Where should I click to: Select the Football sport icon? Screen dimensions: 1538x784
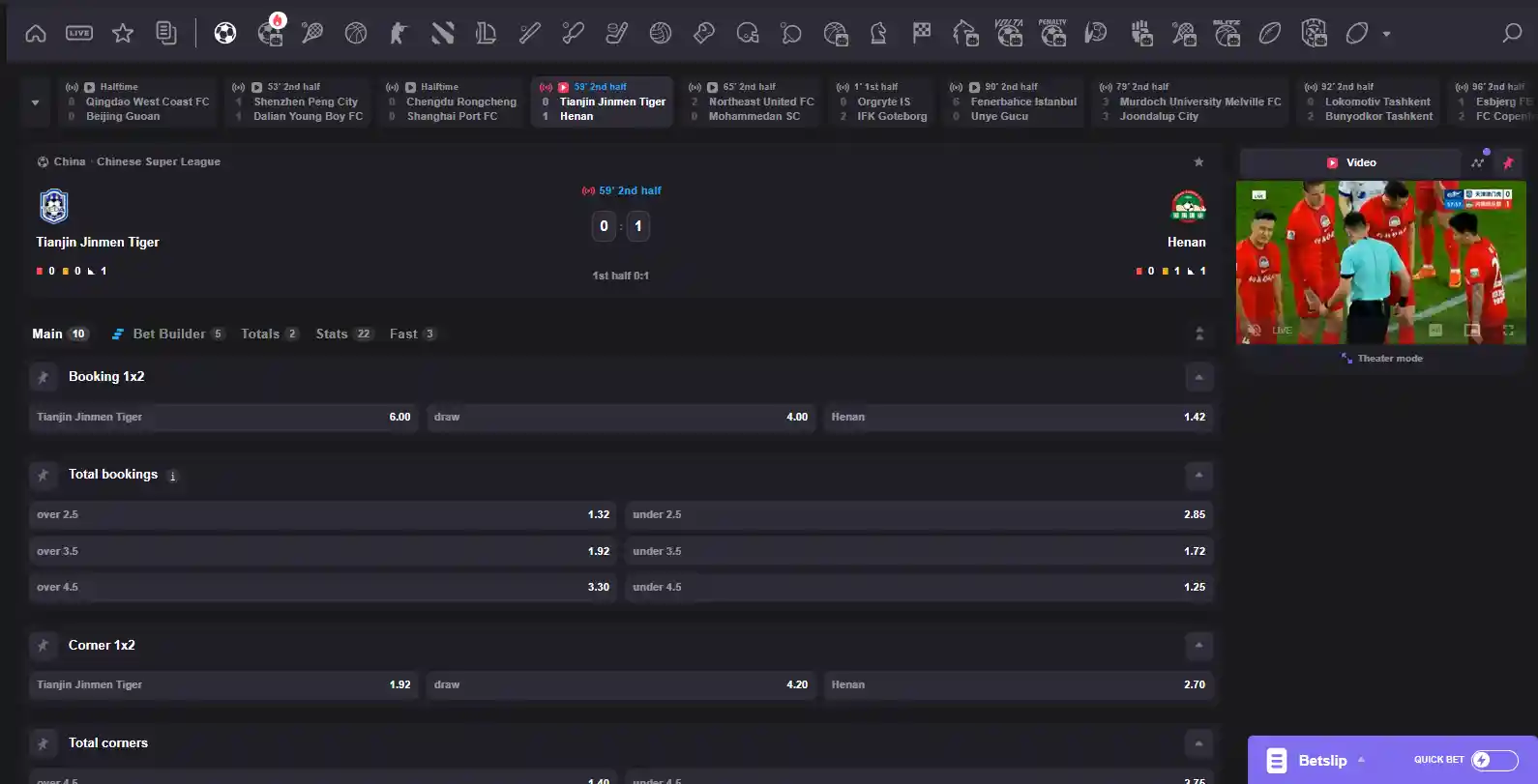[x=225, y=34]
